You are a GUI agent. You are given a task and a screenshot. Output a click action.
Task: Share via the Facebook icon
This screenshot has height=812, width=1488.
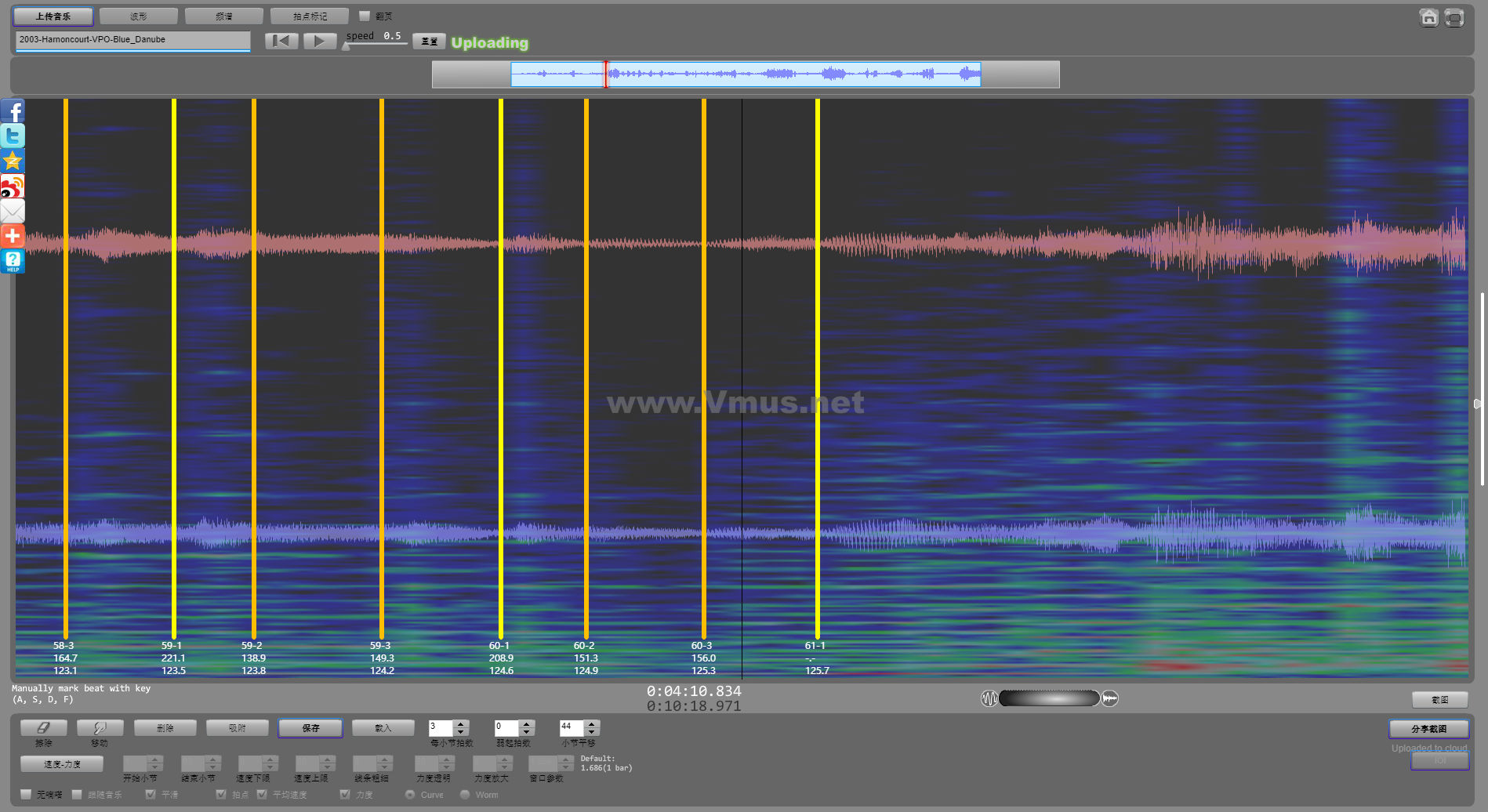click(x=13, y=111)
